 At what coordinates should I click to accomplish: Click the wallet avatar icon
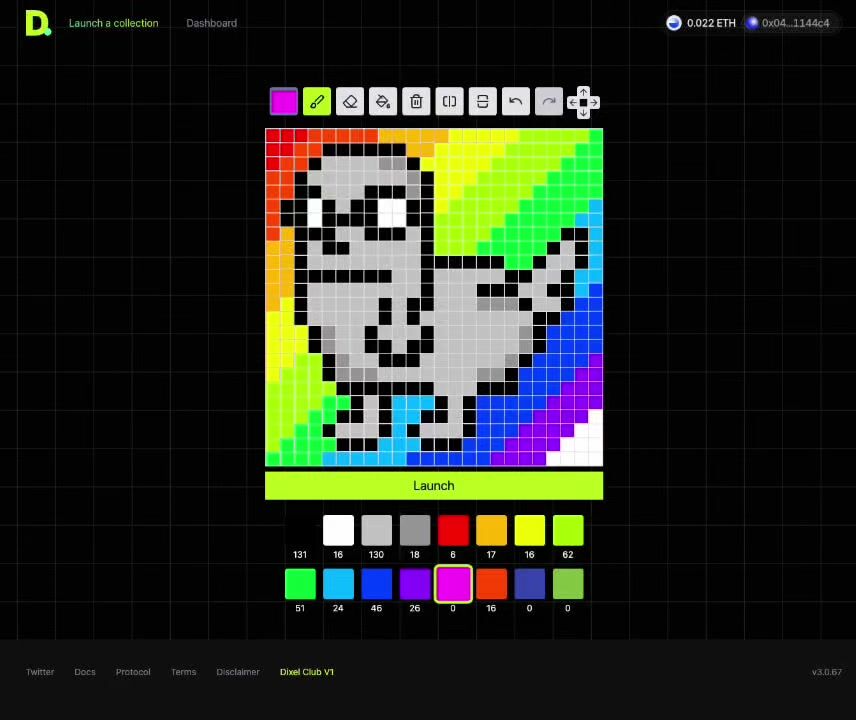752,23
